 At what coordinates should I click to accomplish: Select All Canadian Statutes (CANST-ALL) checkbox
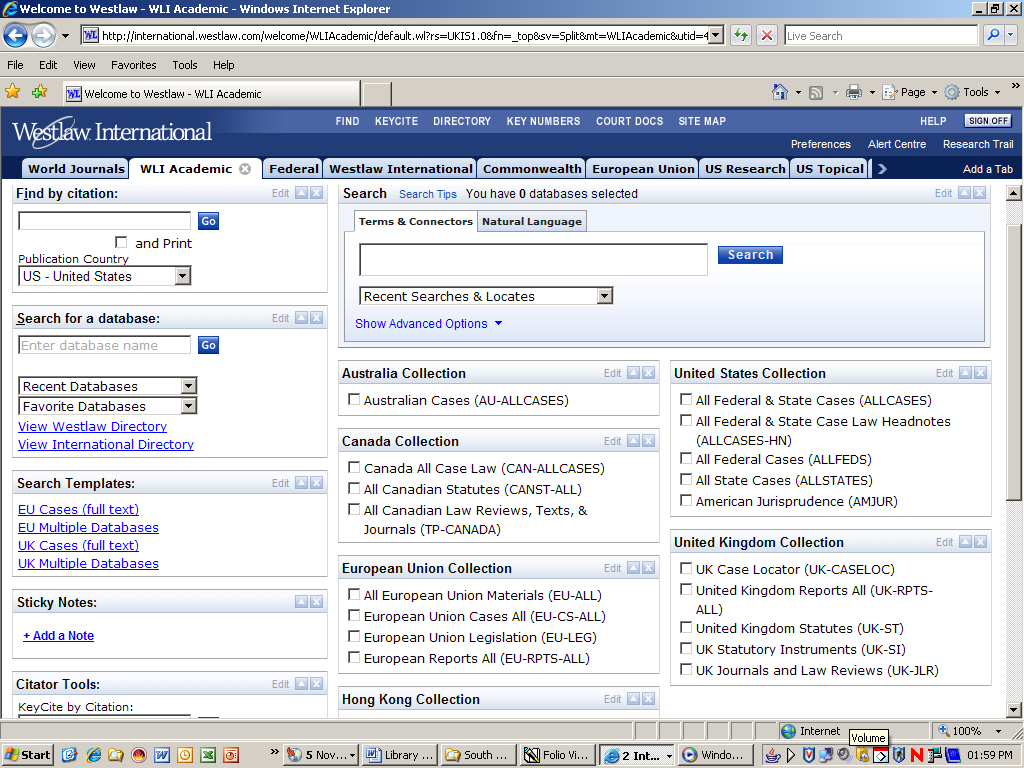pos(354,488)
